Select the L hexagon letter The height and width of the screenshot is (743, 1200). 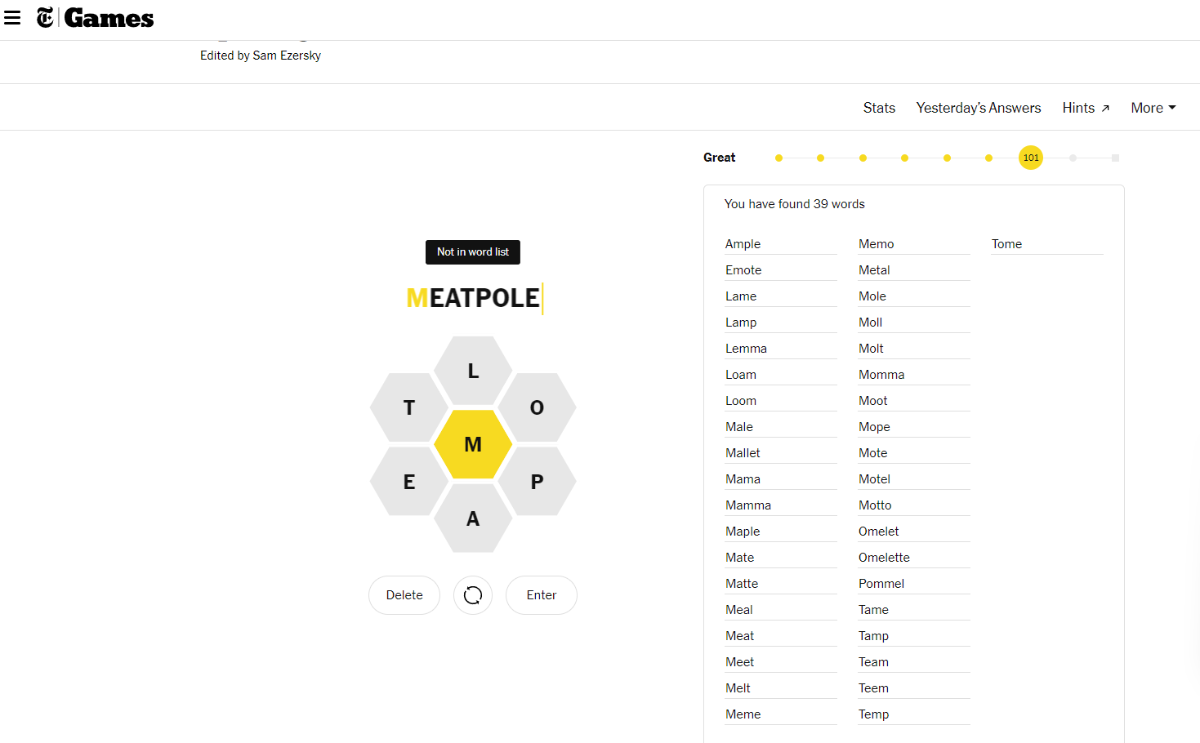[473, 371]
